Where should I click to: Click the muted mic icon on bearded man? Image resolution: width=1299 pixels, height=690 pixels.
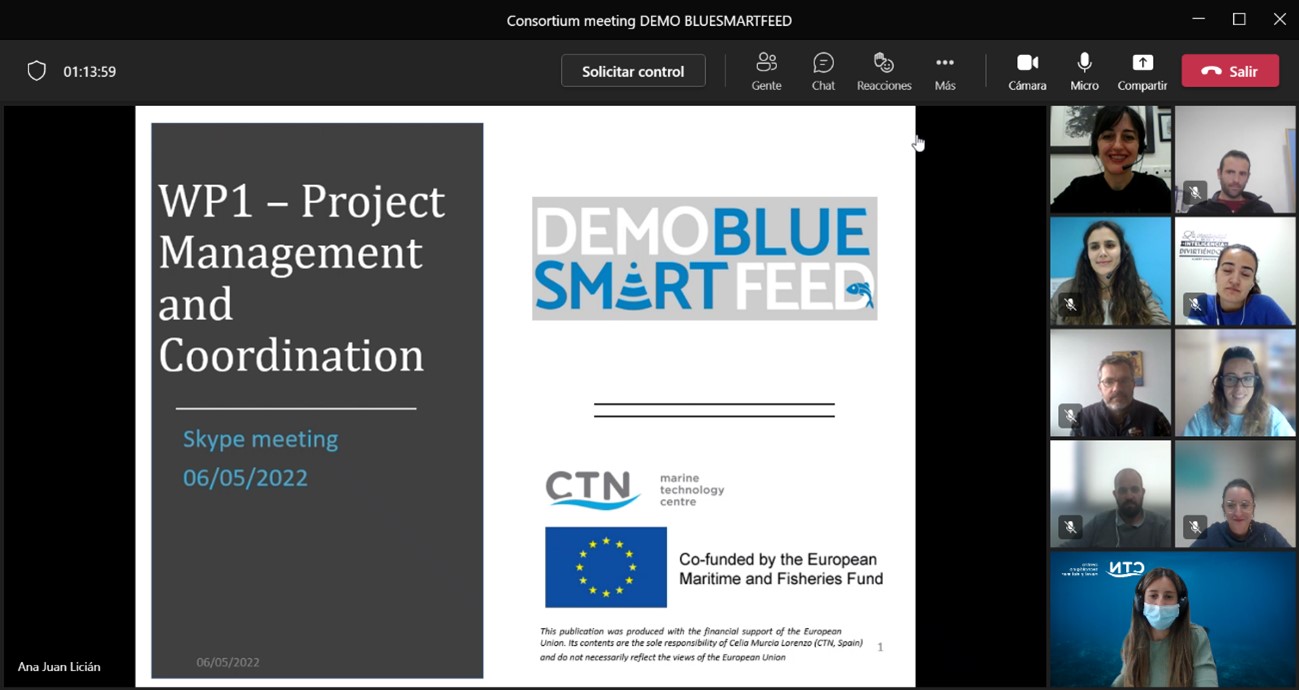(1070, 526)
